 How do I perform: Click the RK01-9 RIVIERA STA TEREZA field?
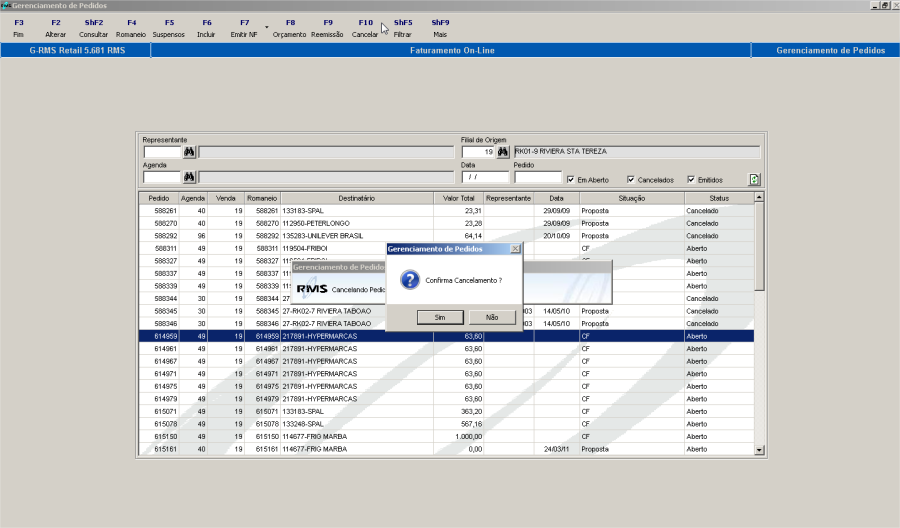coord(637,152)
